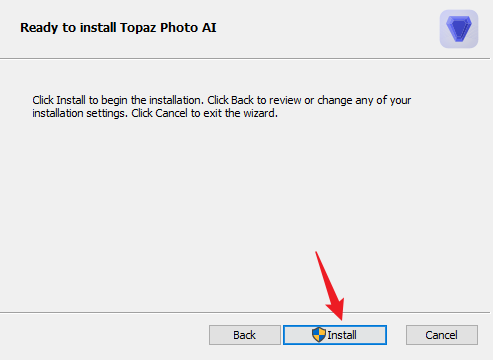Click the "Install" text beside the shield

point(342,335)
